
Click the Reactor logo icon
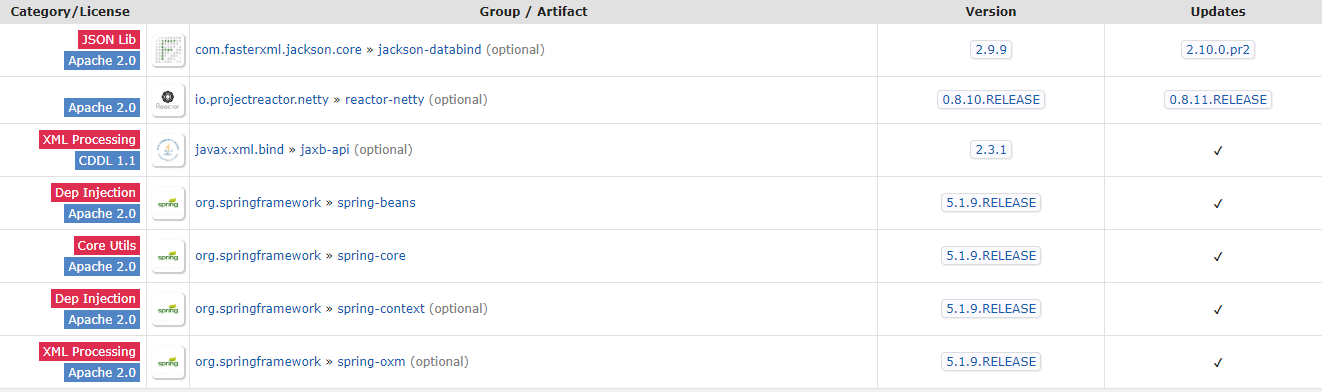(x=168, y=100)
